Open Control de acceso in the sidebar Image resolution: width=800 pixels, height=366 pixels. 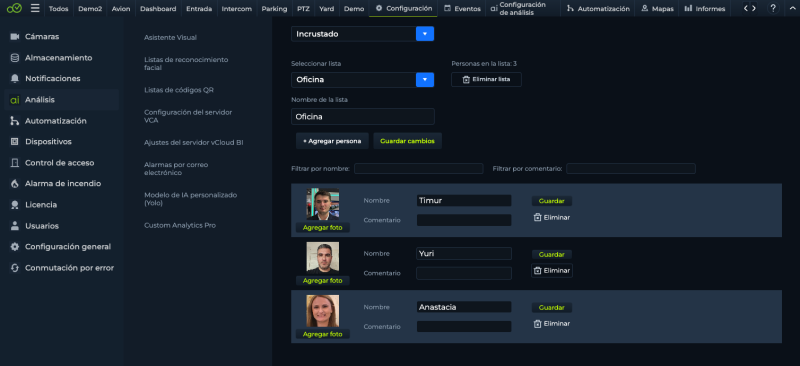(x=62, y=163)
